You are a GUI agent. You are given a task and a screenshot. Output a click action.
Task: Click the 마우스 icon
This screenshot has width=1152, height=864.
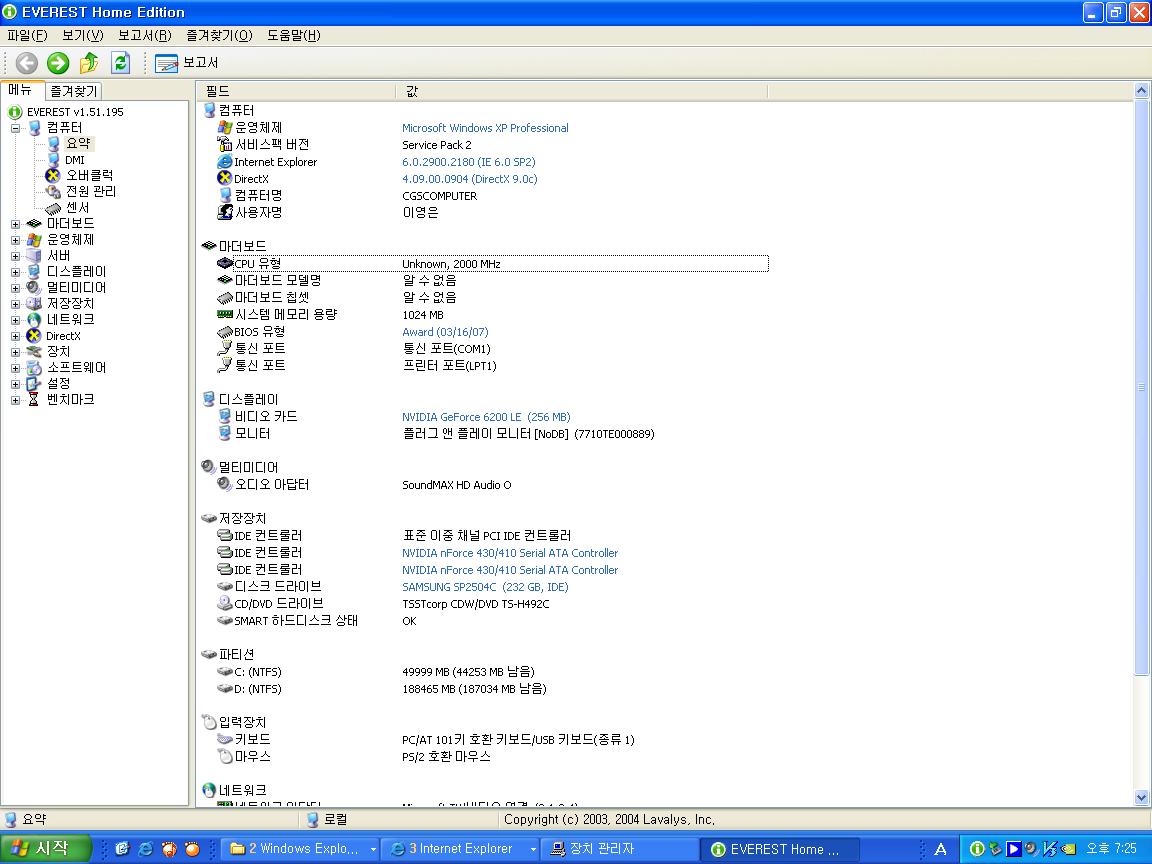pyautogui.click(x=225, y=756)
